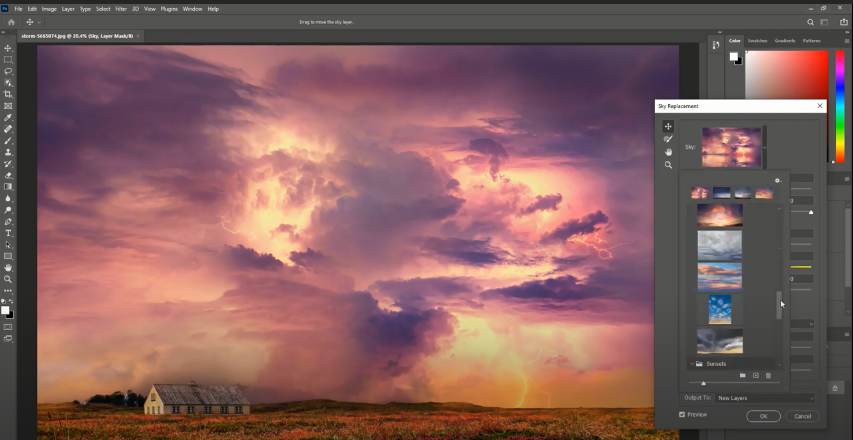The width and height of the screenshot is (853, 440).
Task: Open the Output To dropdown
Action: 765,398
